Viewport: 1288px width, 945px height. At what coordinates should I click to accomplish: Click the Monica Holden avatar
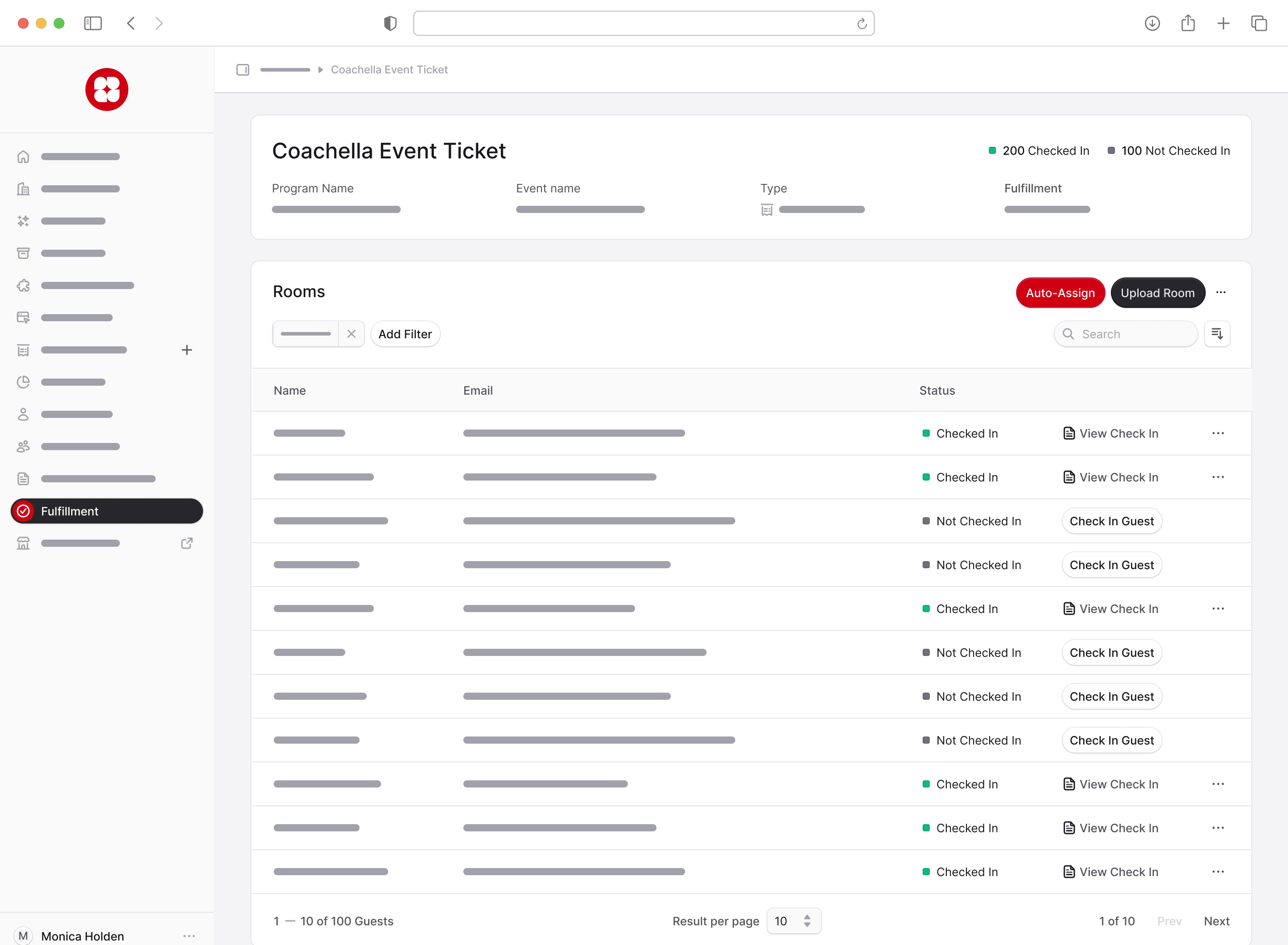pyautogui.click(x=23, y=936)
